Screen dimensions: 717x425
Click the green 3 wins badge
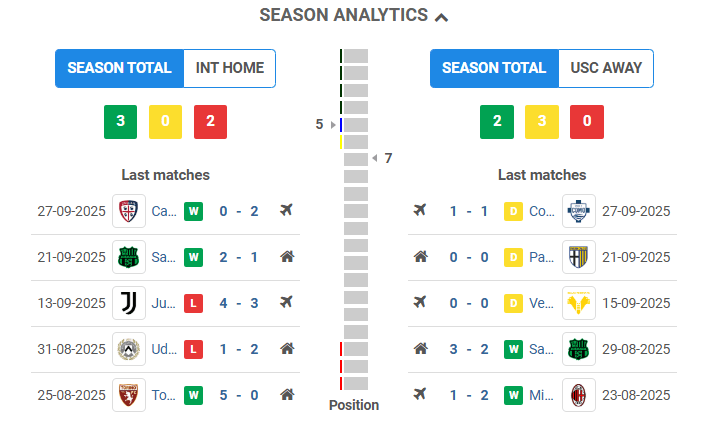[120, 122]
